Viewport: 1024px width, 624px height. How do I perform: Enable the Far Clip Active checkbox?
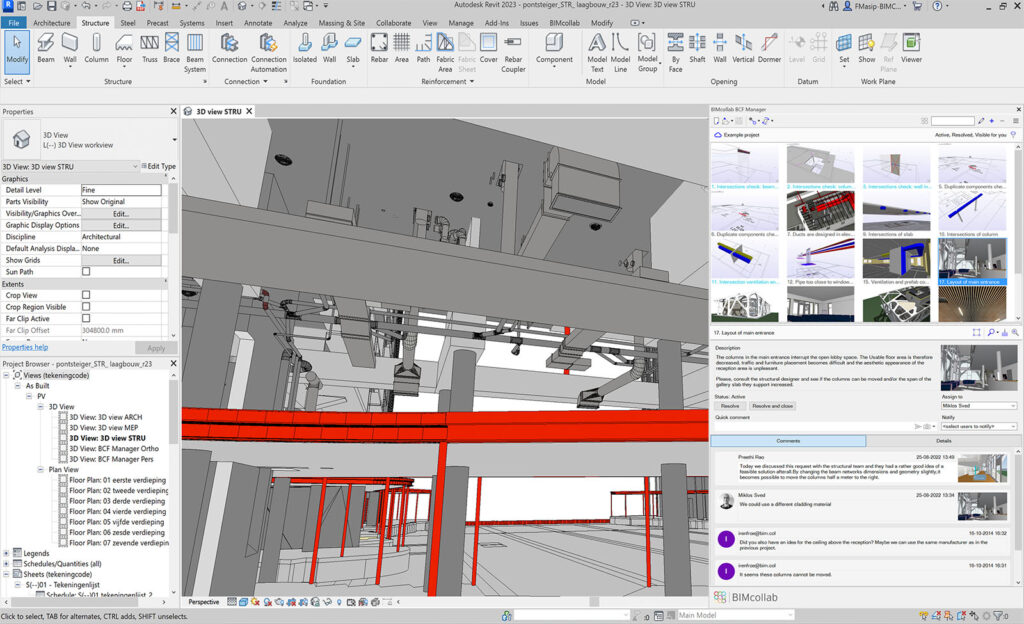click(x=86, y=319)
